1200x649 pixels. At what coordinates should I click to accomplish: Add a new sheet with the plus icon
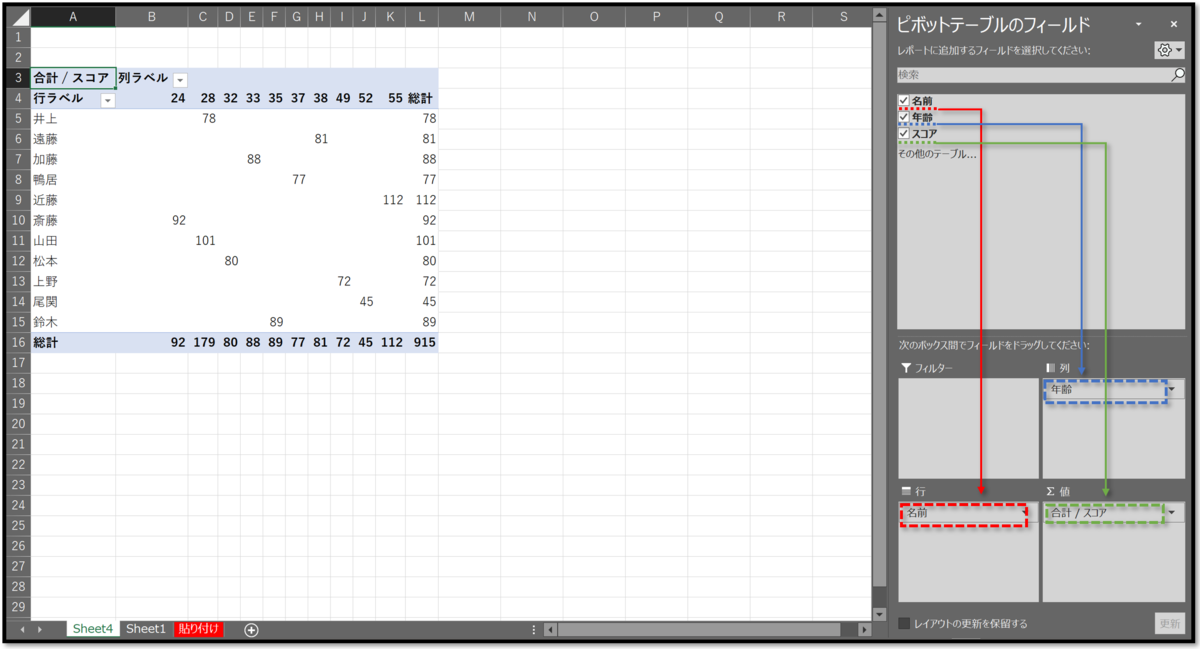pos(251,629)
